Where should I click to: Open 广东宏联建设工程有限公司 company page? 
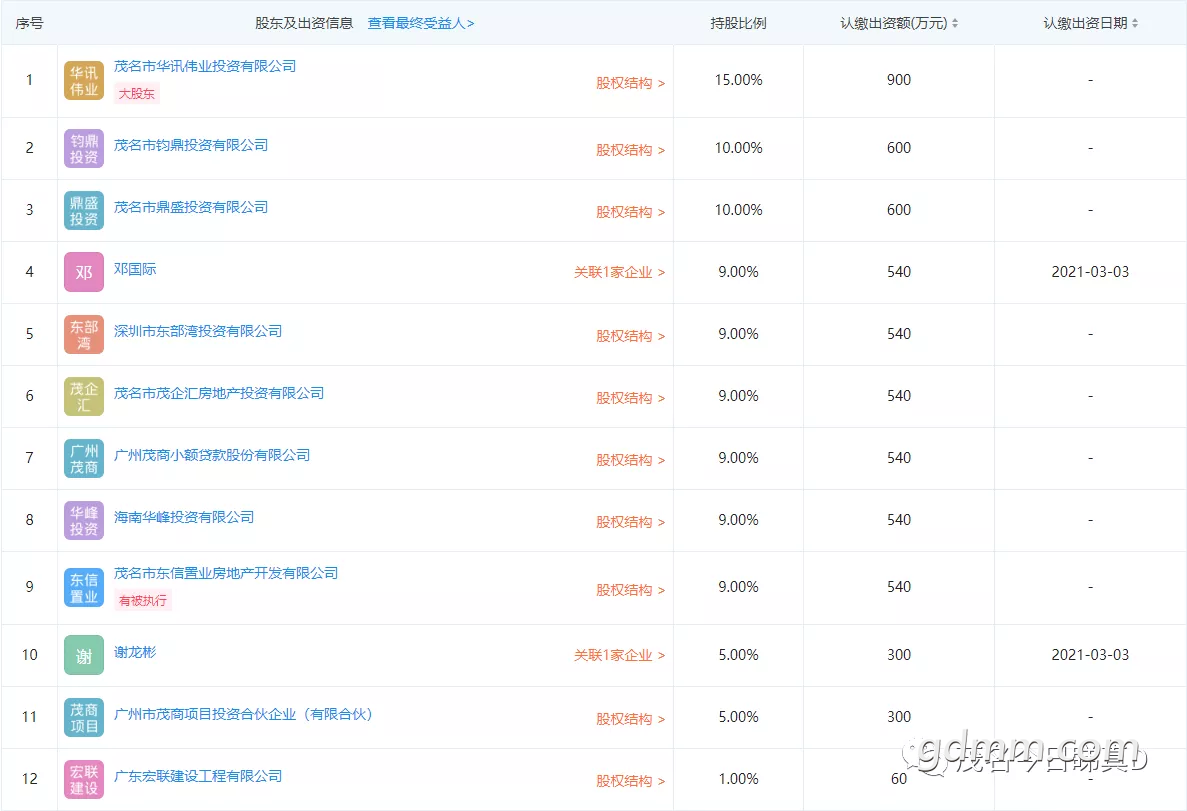(x=198, y=777)
